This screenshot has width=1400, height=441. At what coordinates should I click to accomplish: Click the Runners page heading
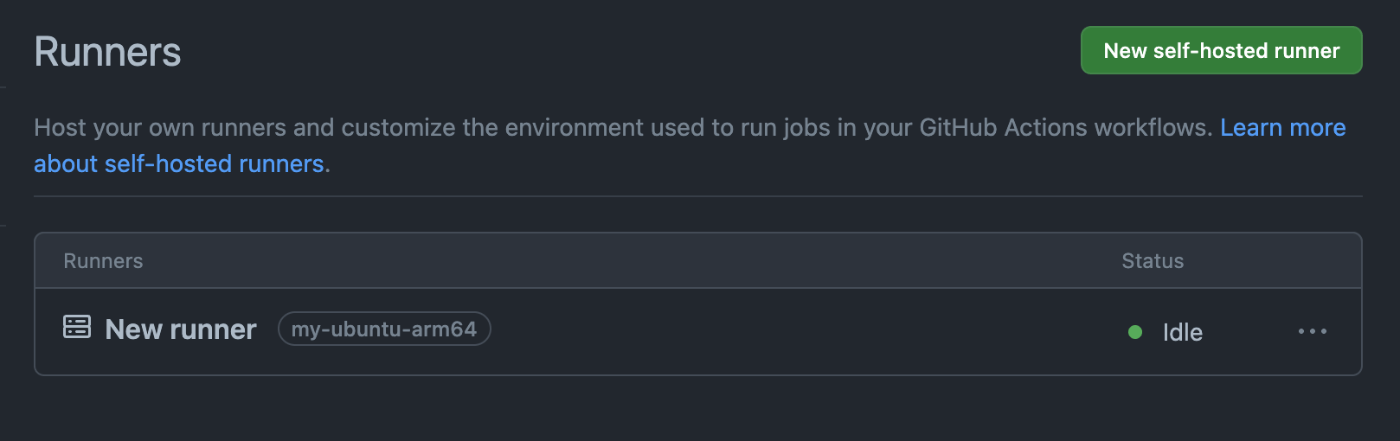click(108, 52)
